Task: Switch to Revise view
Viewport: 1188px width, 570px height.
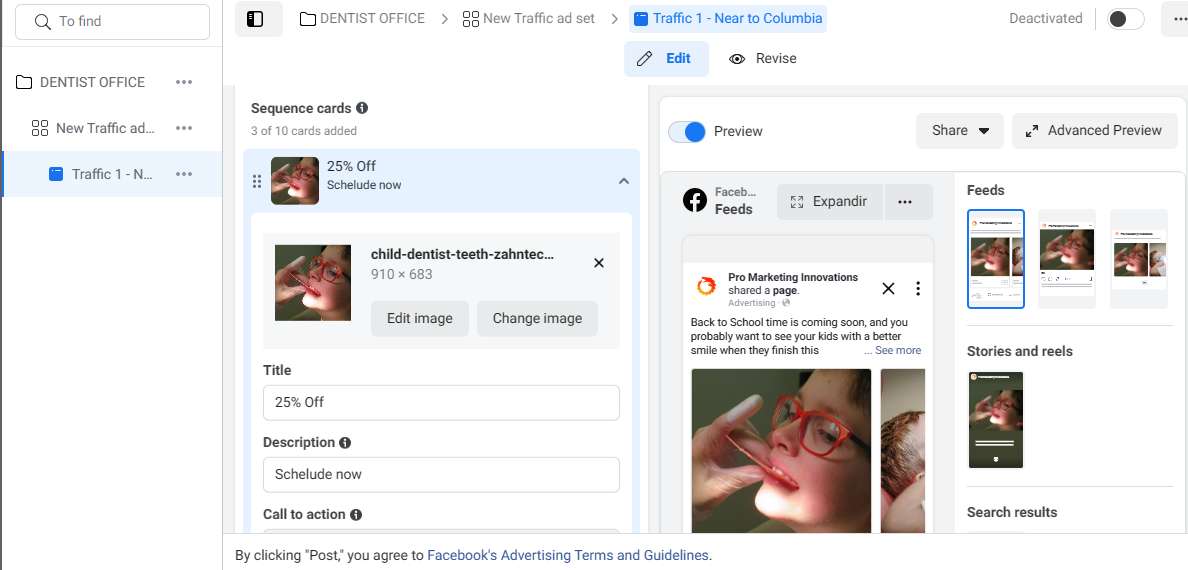Action: 763,59
